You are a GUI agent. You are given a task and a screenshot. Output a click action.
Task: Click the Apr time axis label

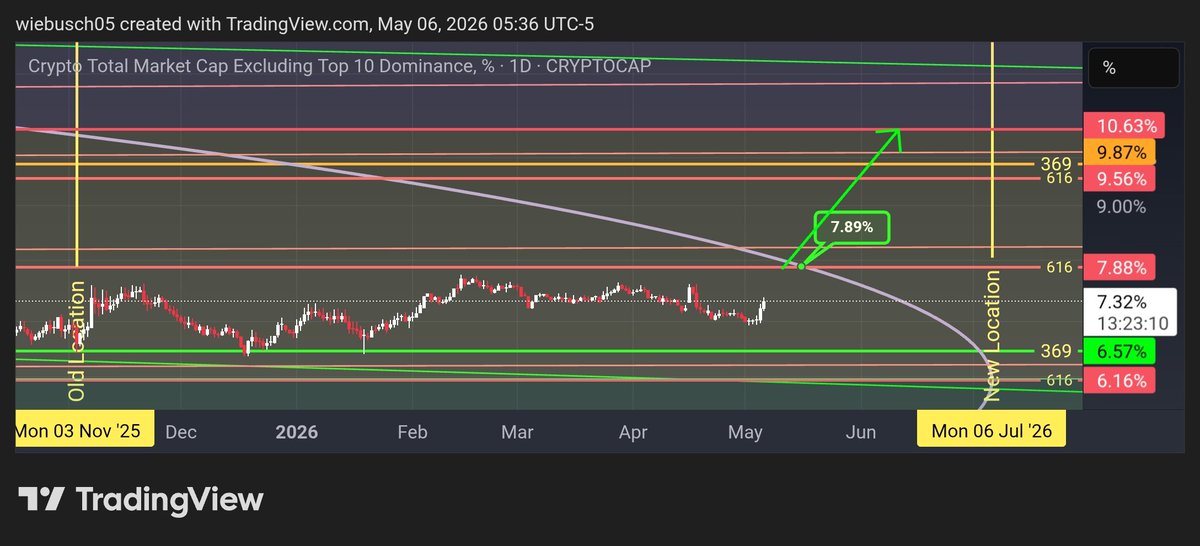tap(633, 432)
